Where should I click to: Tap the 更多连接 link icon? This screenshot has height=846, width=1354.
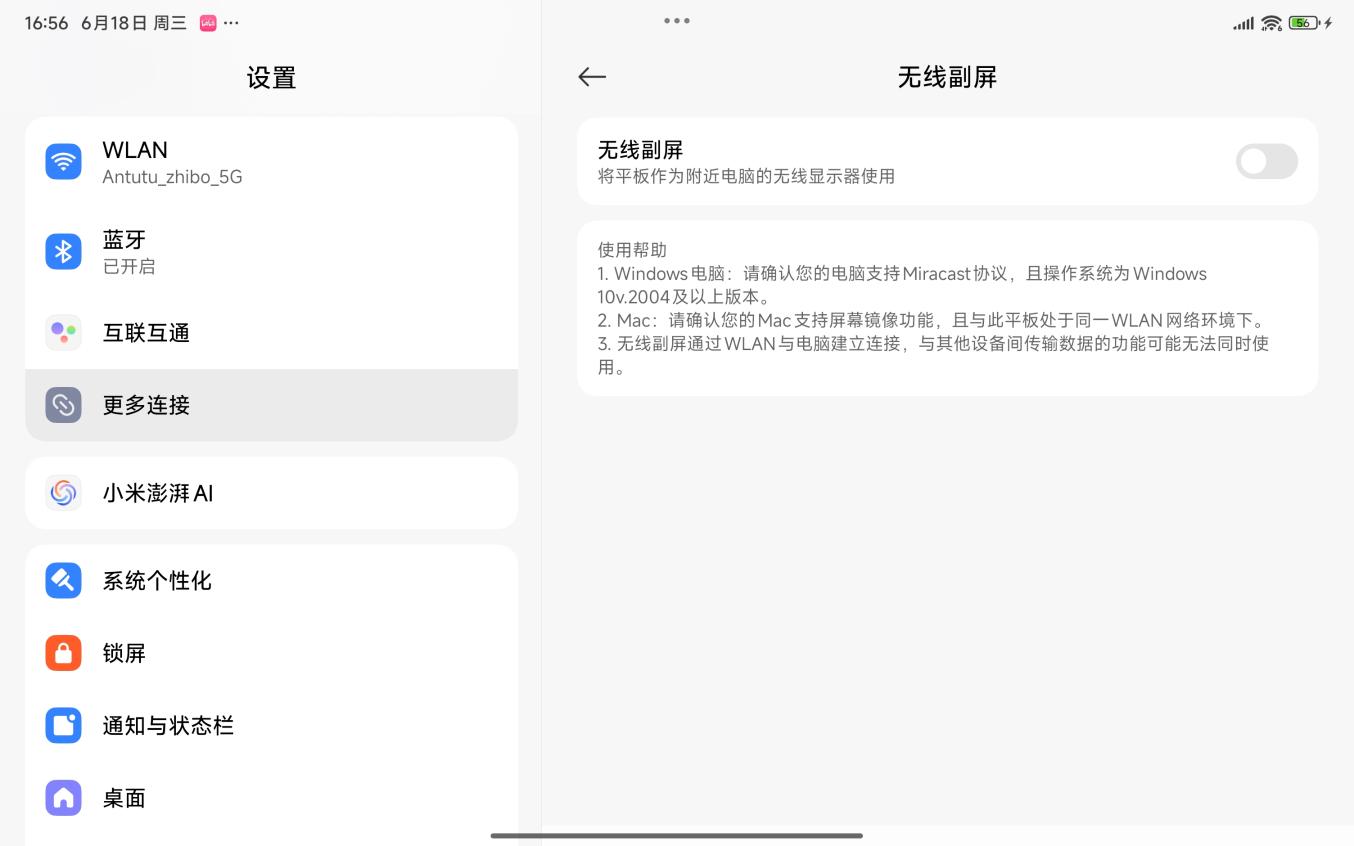point(63,405)
